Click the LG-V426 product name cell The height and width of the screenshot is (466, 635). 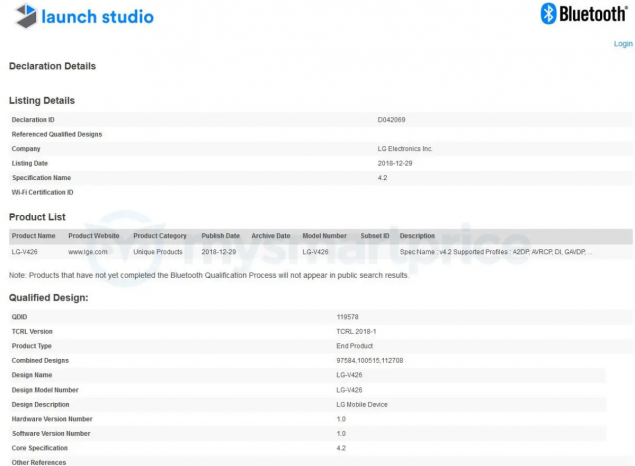pyautogui.click(x=24, y=252)
